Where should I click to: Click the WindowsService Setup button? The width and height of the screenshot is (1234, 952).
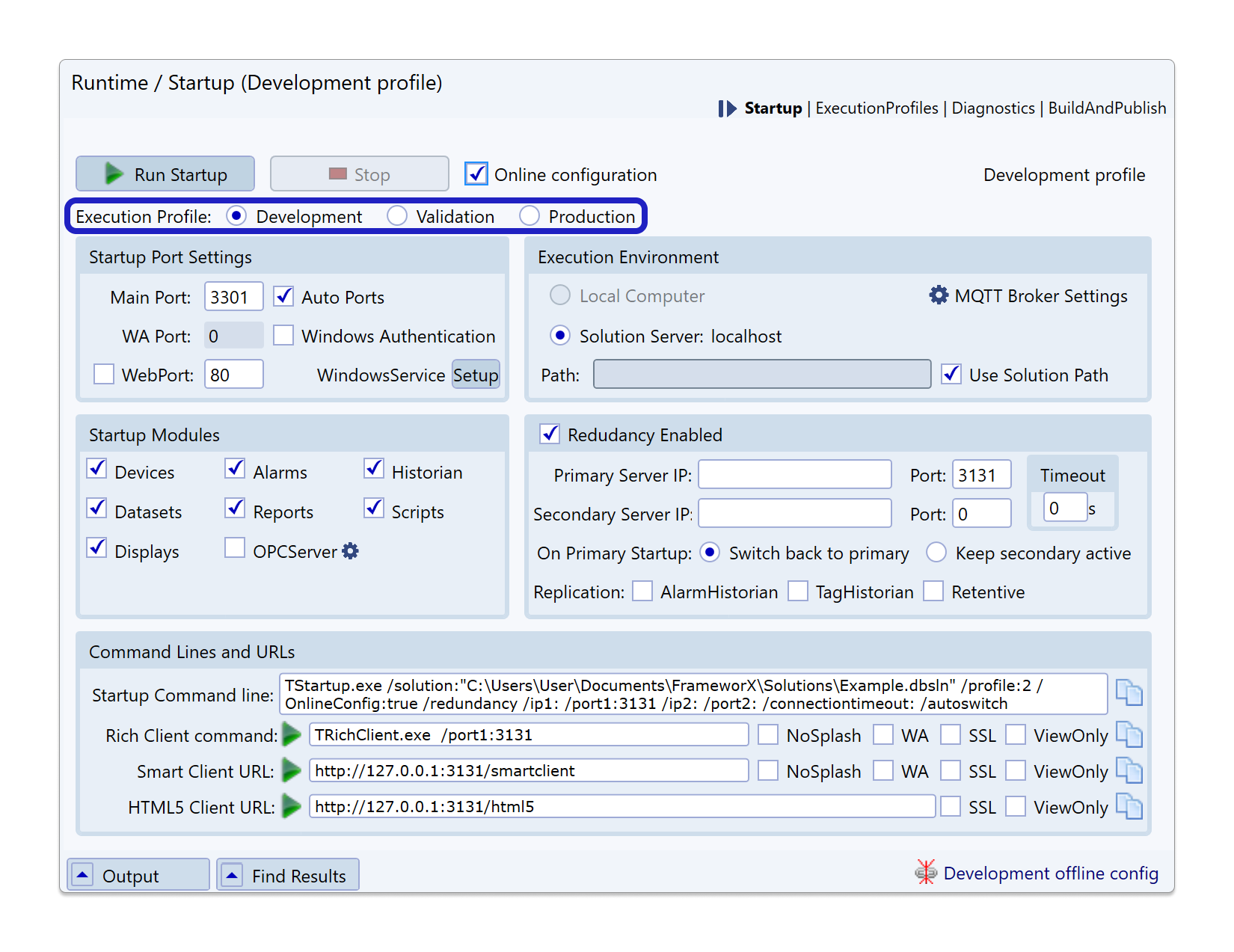476,375
